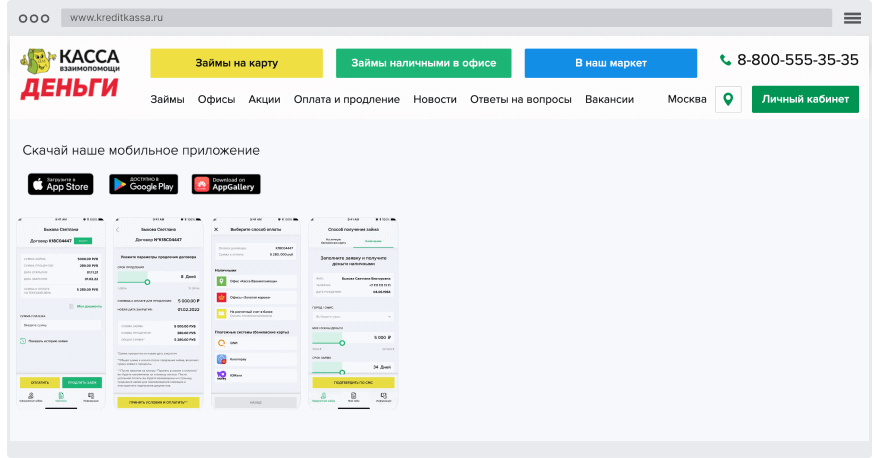The height and width of the screenshot is (458, 879).
Task: Tap yellow ПРИНЯТЬ УСЛОВИЯ И ОПЛАТИТЬ button
Action: tap(158, 402)
